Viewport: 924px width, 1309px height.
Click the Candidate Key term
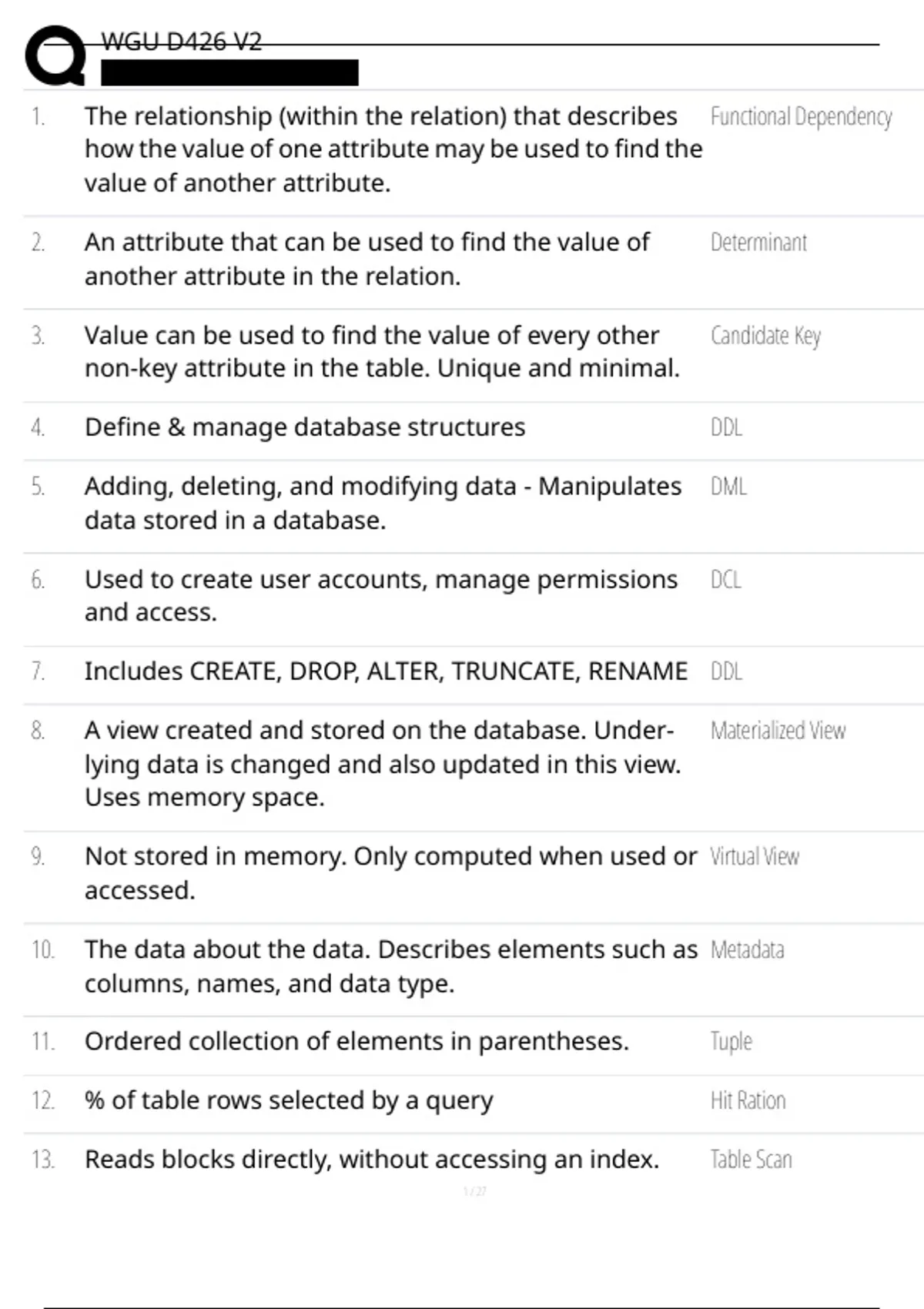[765, 336]
